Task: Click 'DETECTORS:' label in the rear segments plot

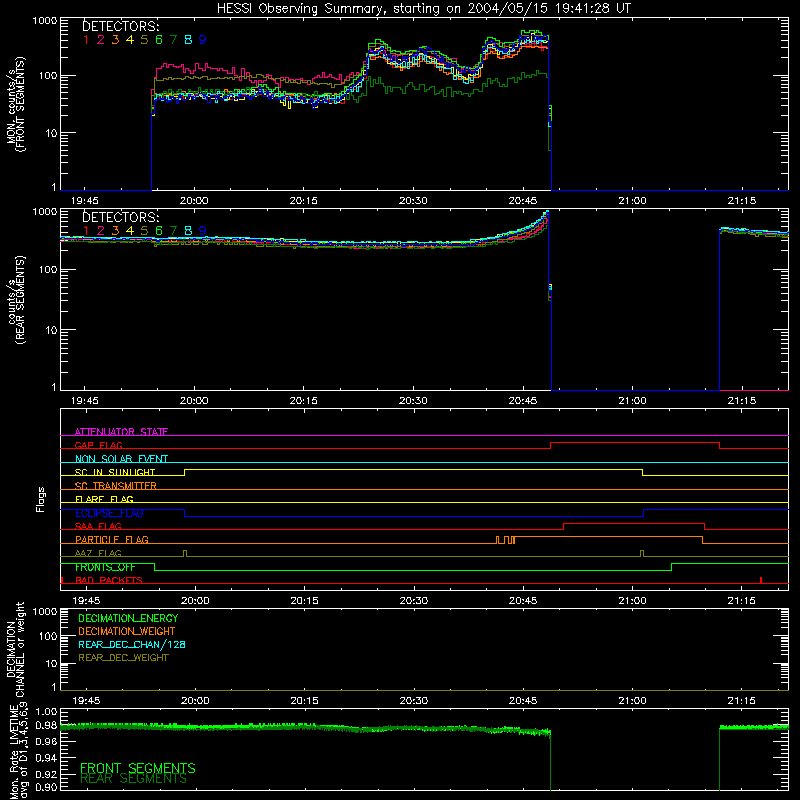Action: coord(121,218)
